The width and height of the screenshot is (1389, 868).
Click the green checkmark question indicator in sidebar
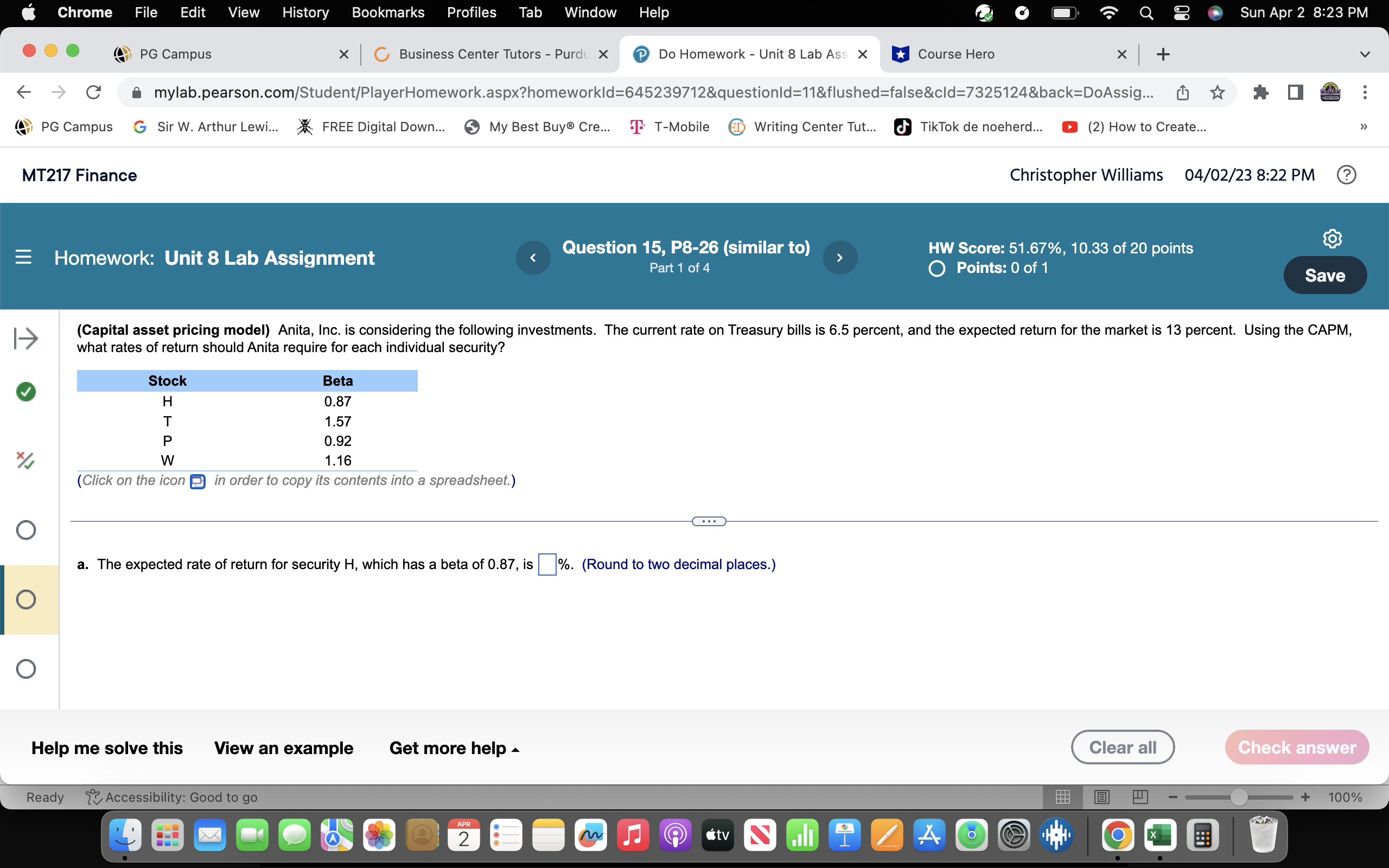click(x=26, y=392)
